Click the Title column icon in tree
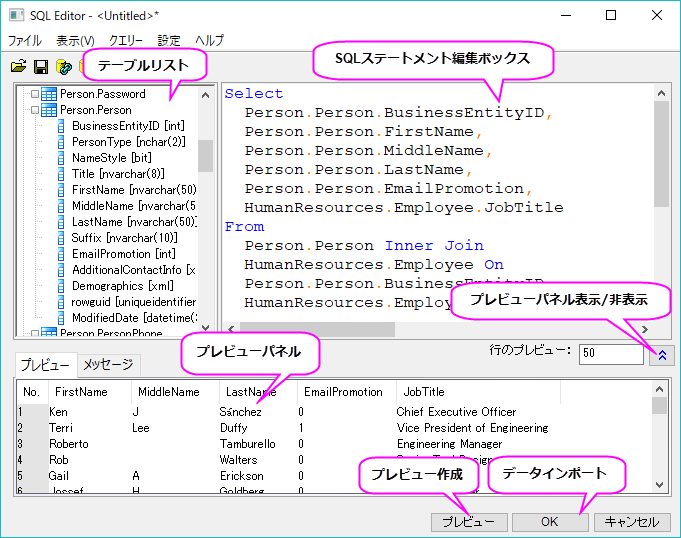 tap(61, 174)
